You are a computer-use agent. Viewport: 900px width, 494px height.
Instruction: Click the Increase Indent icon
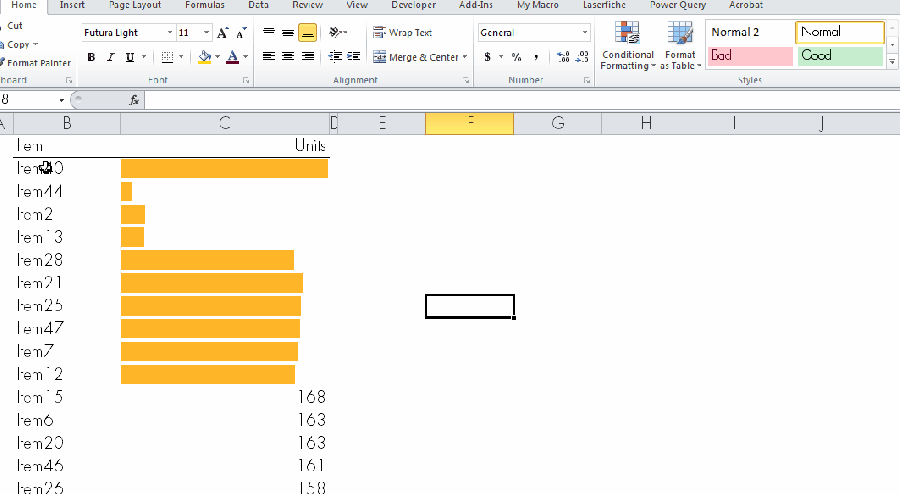click(354, 57)
